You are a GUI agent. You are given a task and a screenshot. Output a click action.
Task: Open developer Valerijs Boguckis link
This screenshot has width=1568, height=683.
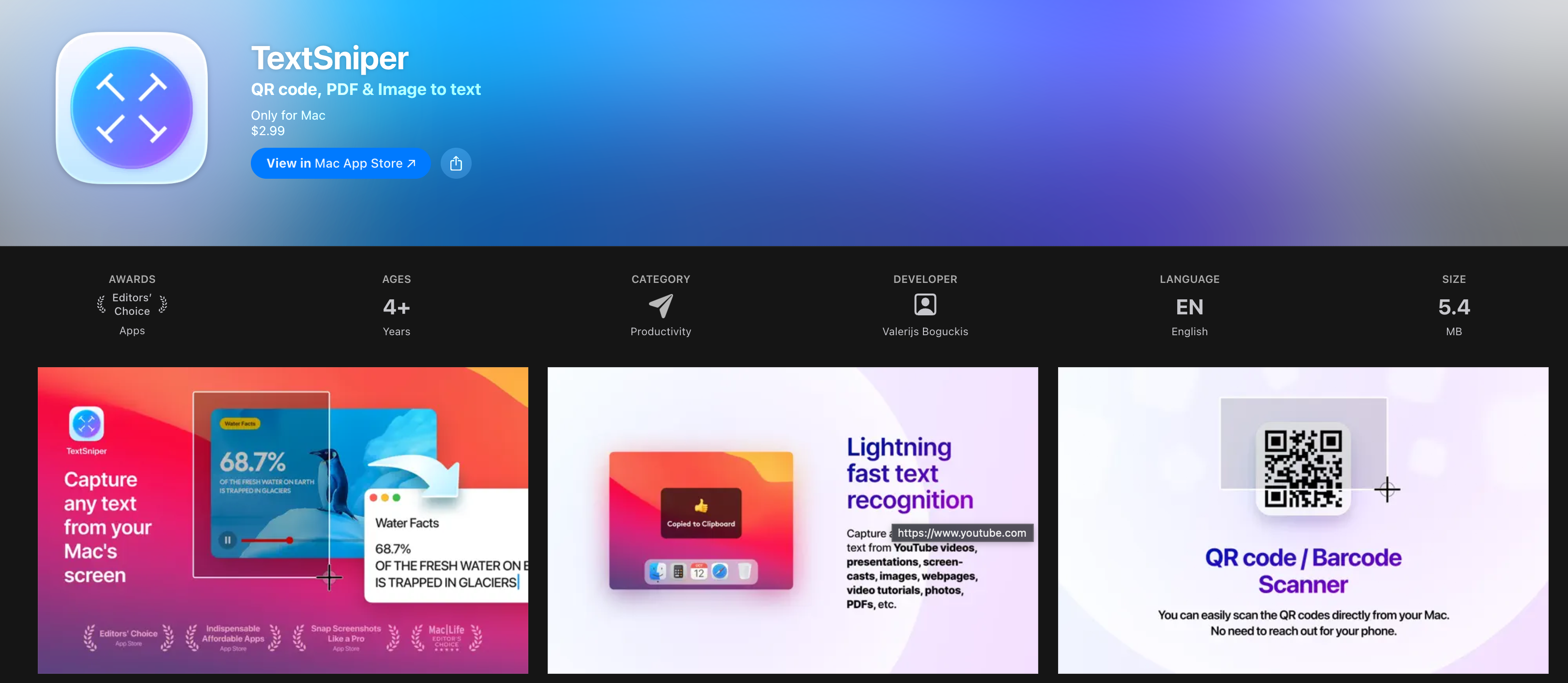point(924,331)
